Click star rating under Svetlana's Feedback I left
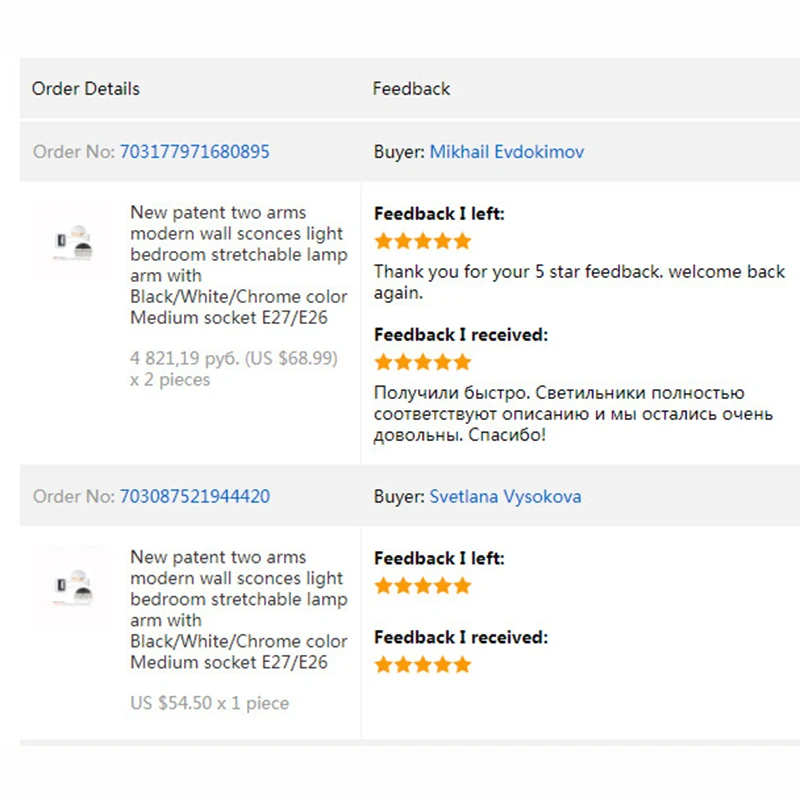800x800 pixels. pyautogui.click(x=422, y=586)
